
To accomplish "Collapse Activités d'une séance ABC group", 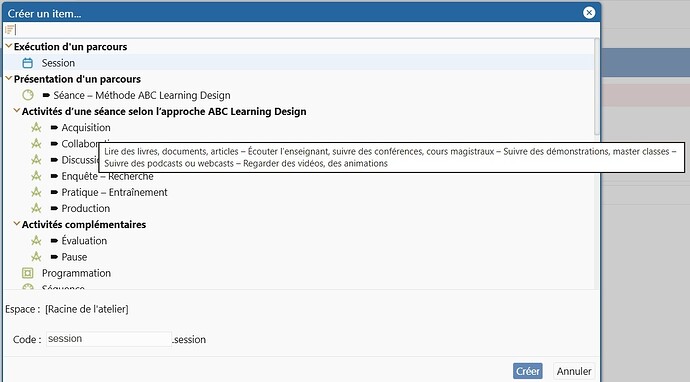I will (17, 110).
